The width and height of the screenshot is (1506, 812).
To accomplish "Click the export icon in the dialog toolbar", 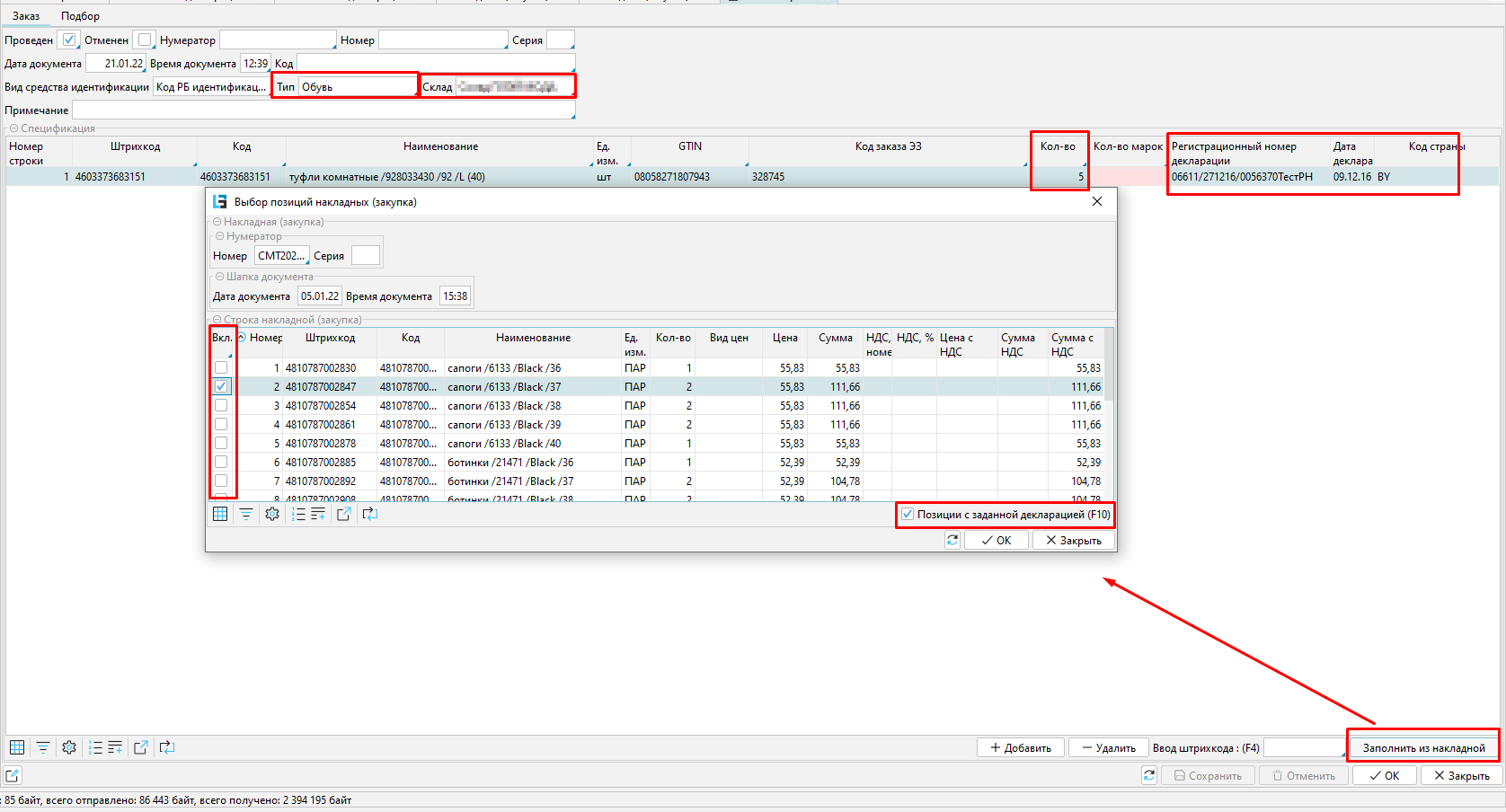I will 343,514.
